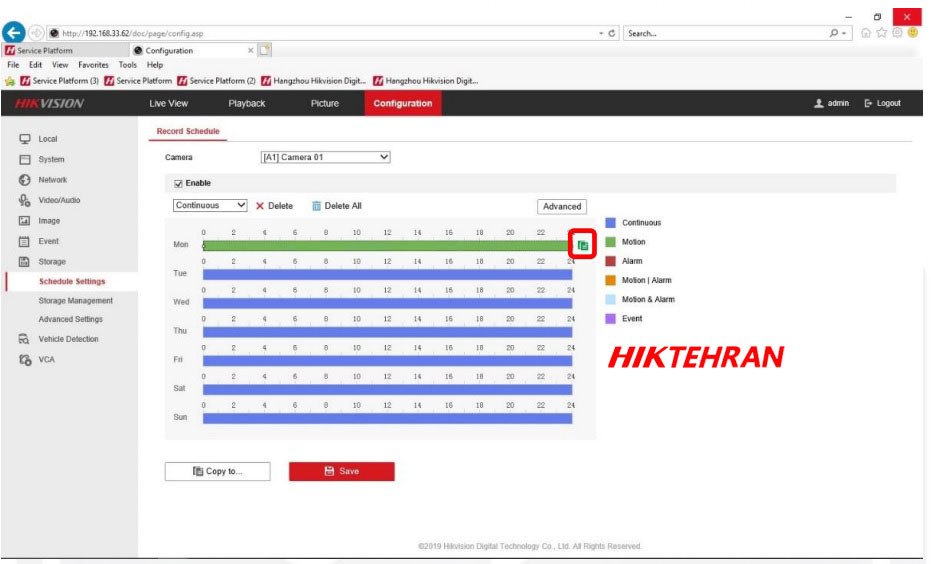Click the Storage disk icon in sidebar
The width and height of the screenshot is (931, 564).
pos(24,261)
